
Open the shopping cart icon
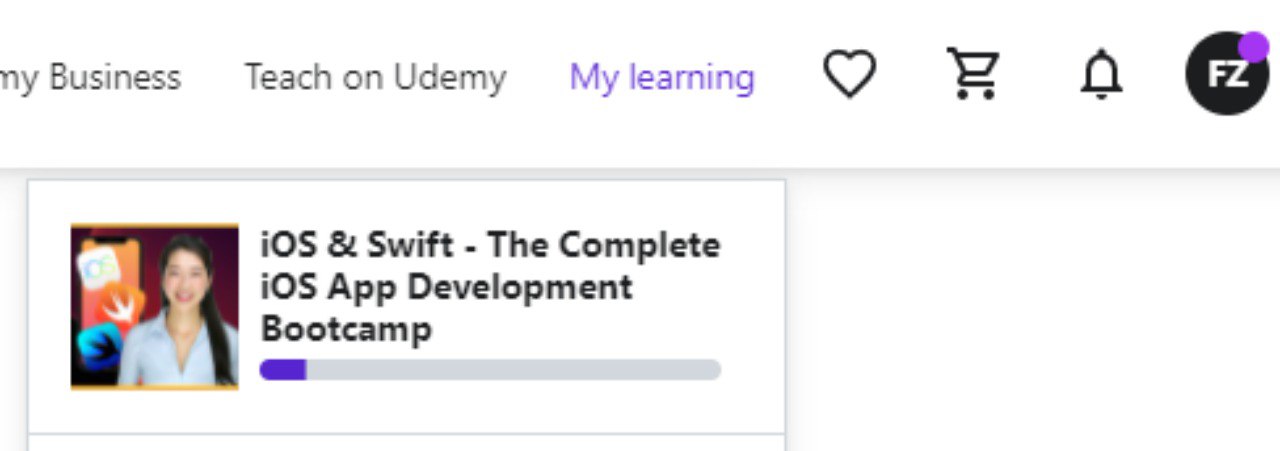pyautogui.click(x=974, y=76)
